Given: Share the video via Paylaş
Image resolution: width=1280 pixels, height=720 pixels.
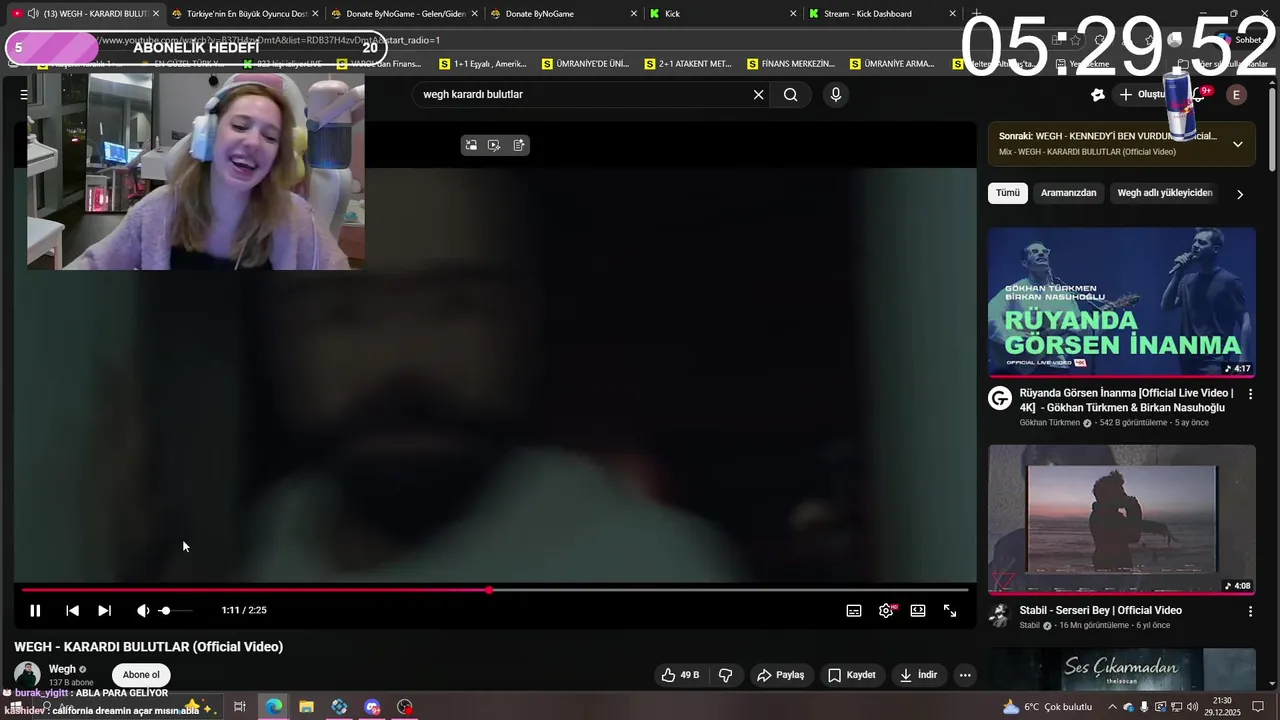Looking at the screenshot, I should click(780, 675).
